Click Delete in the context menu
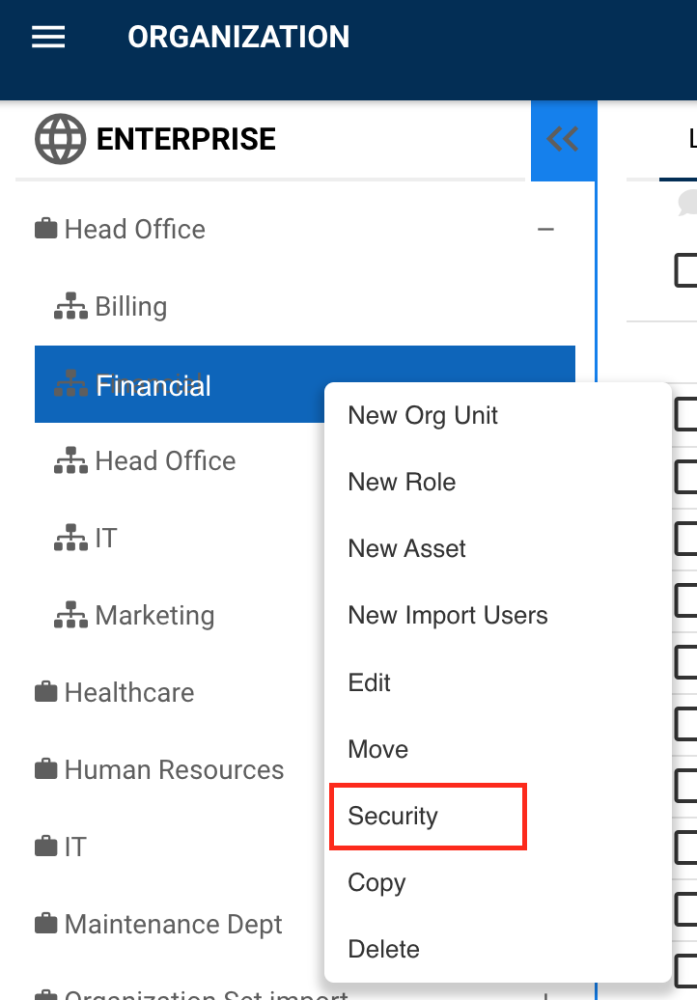697x1000 pixels. (x=383, y=949)
